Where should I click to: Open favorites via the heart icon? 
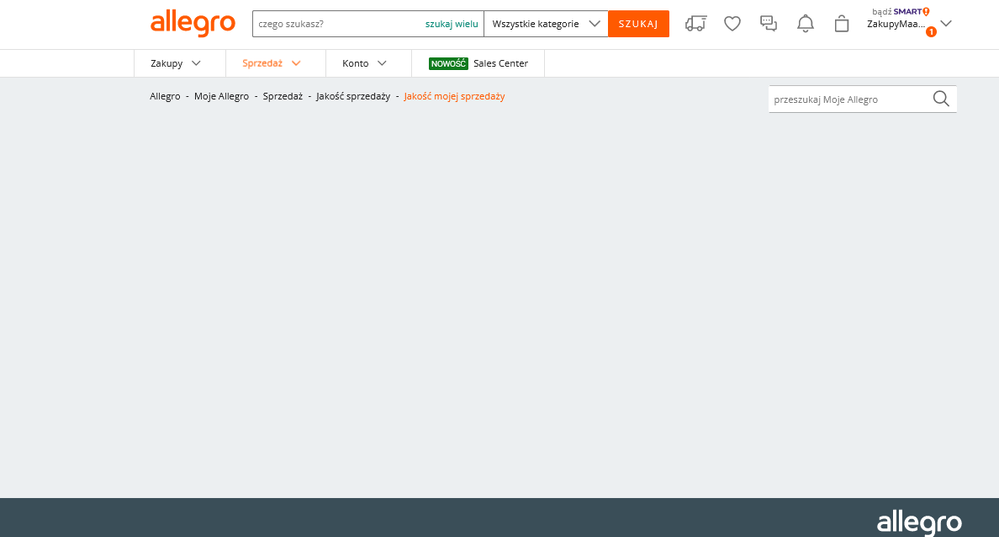click(x=732, y=24)
